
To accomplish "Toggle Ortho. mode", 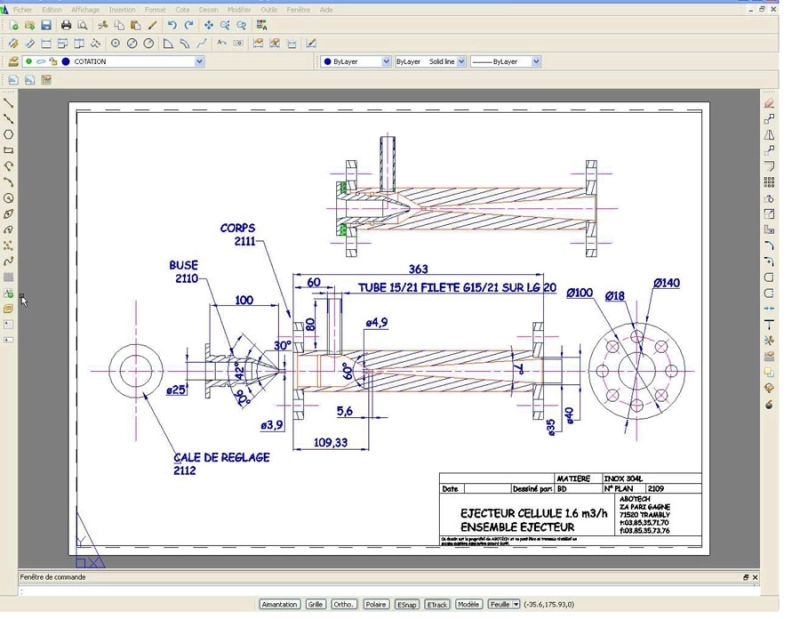I will (344, 604).
